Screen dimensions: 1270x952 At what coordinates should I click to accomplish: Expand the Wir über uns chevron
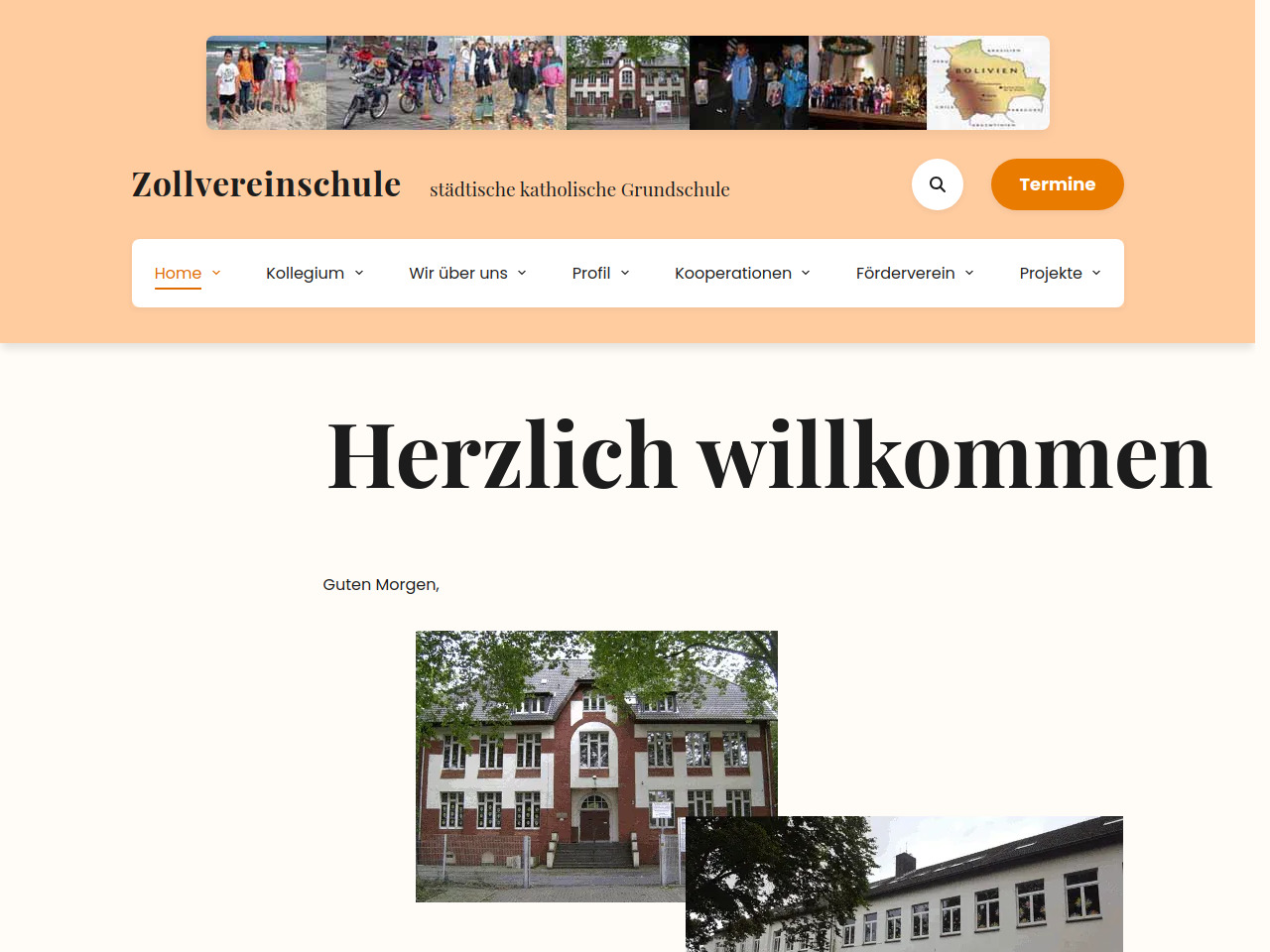tap(522, 273)
